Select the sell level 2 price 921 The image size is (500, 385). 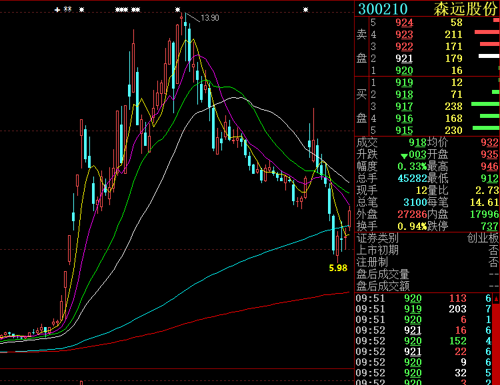(404, 59)
